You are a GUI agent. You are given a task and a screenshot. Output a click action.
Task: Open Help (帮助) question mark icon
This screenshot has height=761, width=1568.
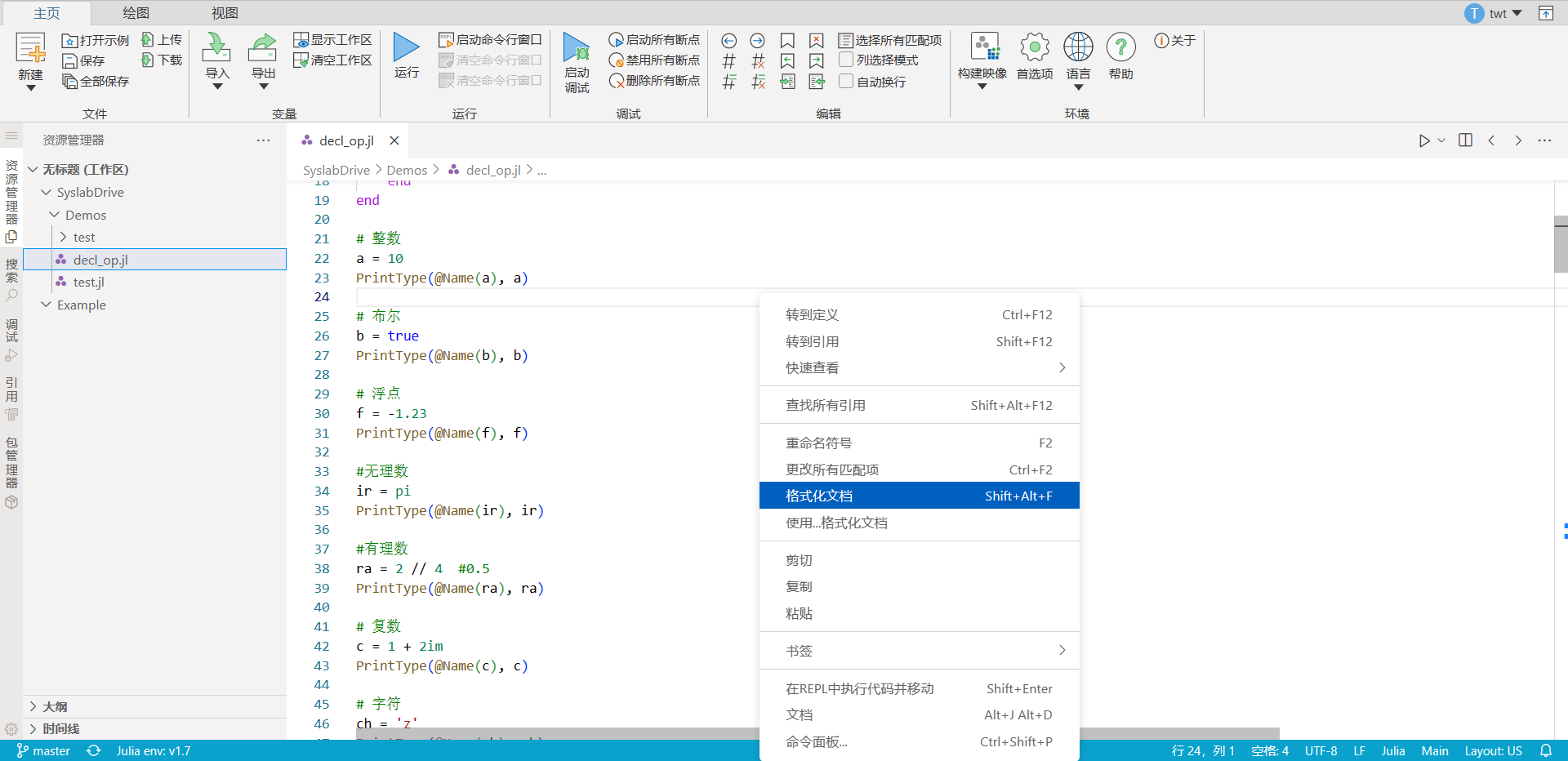(x=1121, y=47)
